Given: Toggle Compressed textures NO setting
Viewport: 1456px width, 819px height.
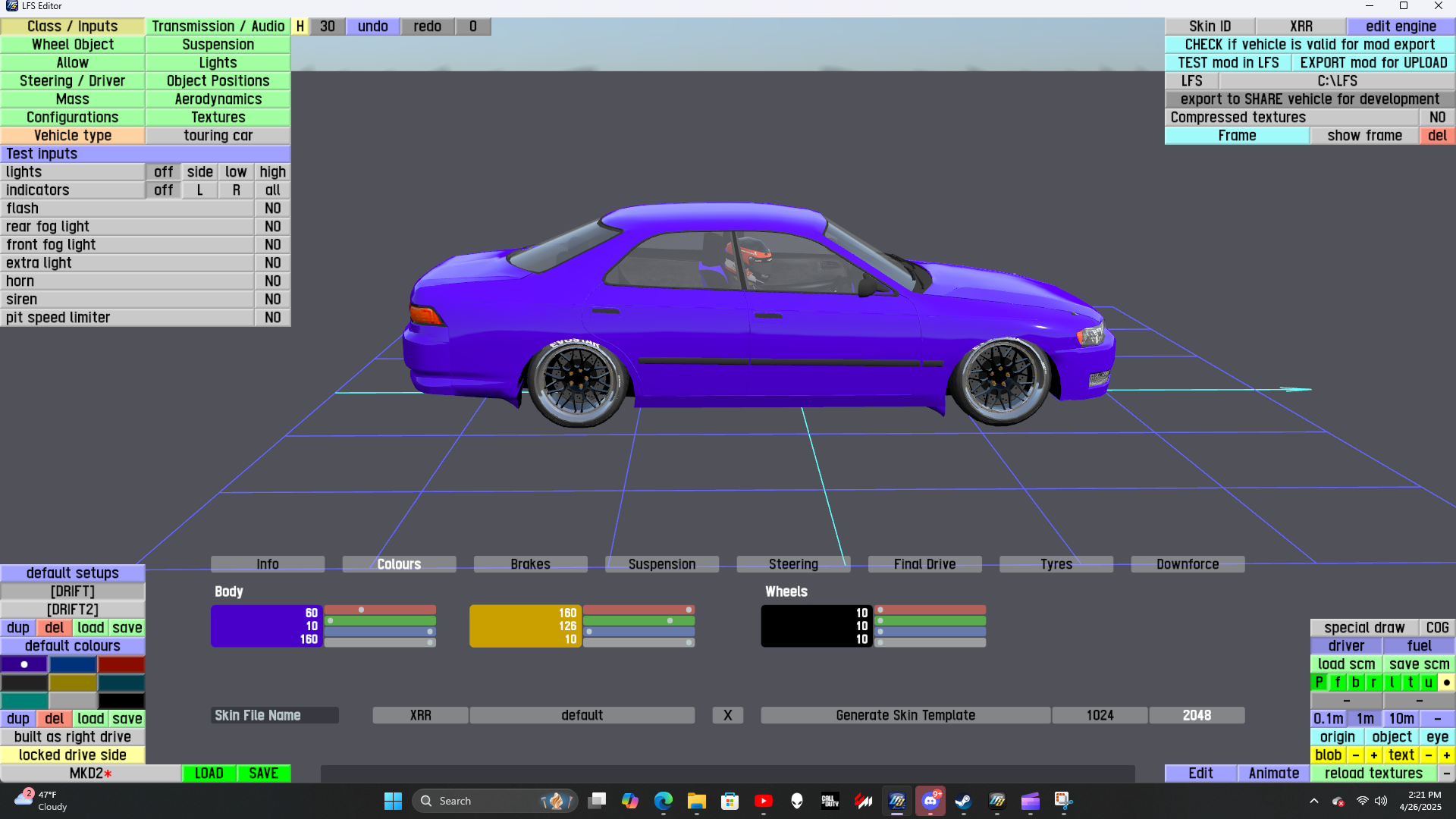Looking at the screenshot, I should (x=1437, y=118).
